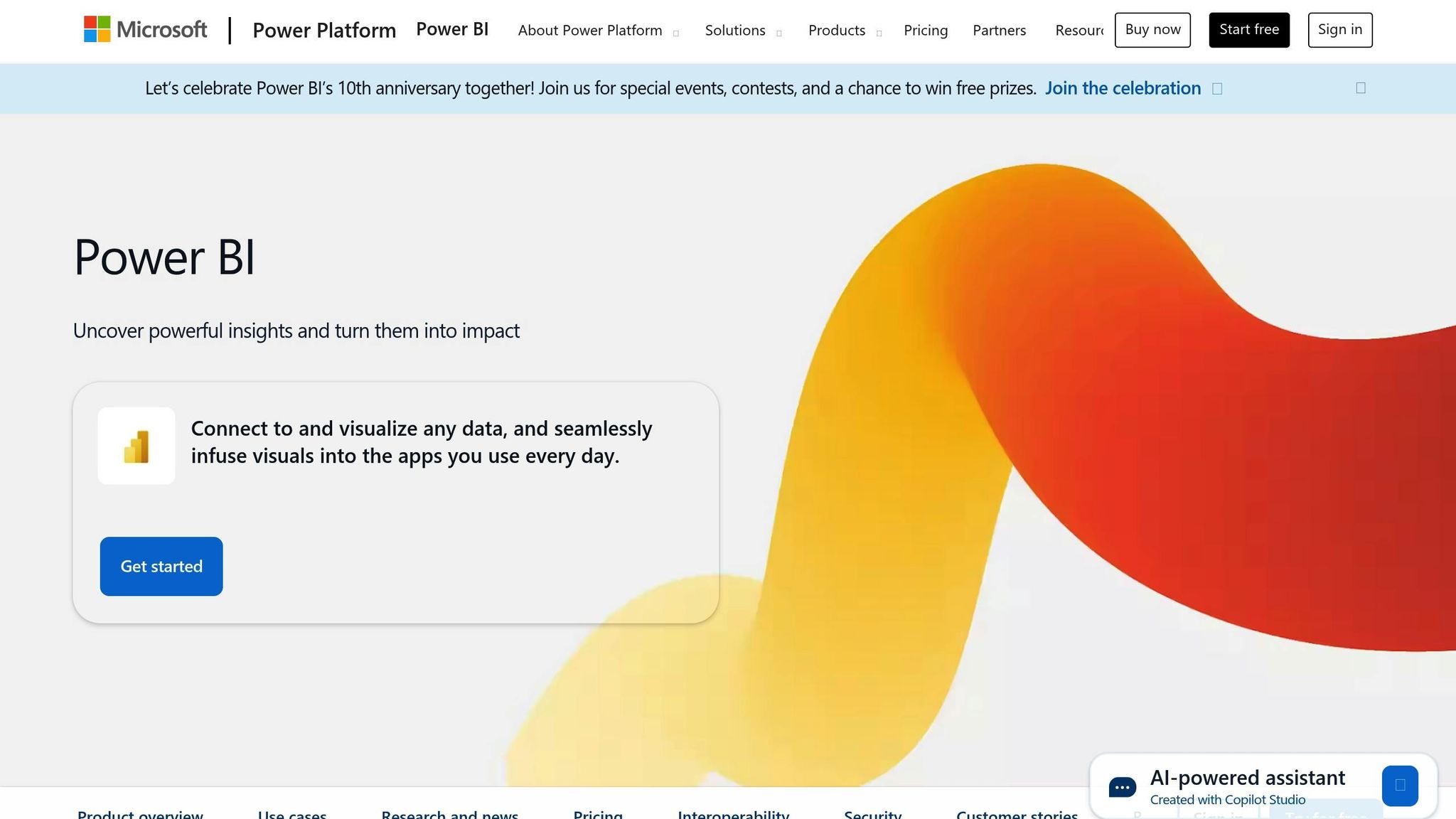Click the blue expand icon on the assistant widget
The image size is (1456, 819).
1399,786
